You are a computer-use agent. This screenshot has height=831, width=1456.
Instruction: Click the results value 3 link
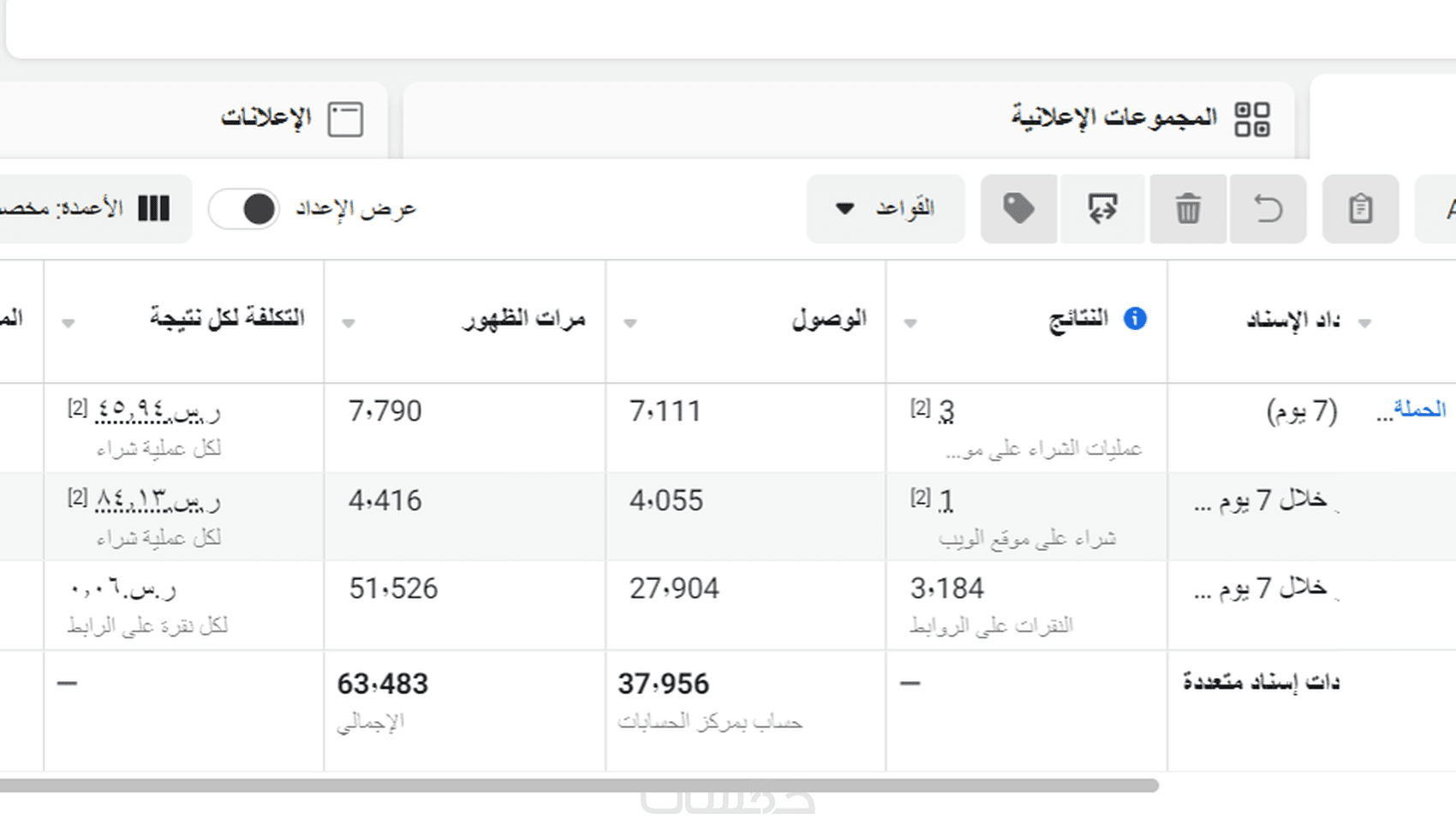pos(946,412)
